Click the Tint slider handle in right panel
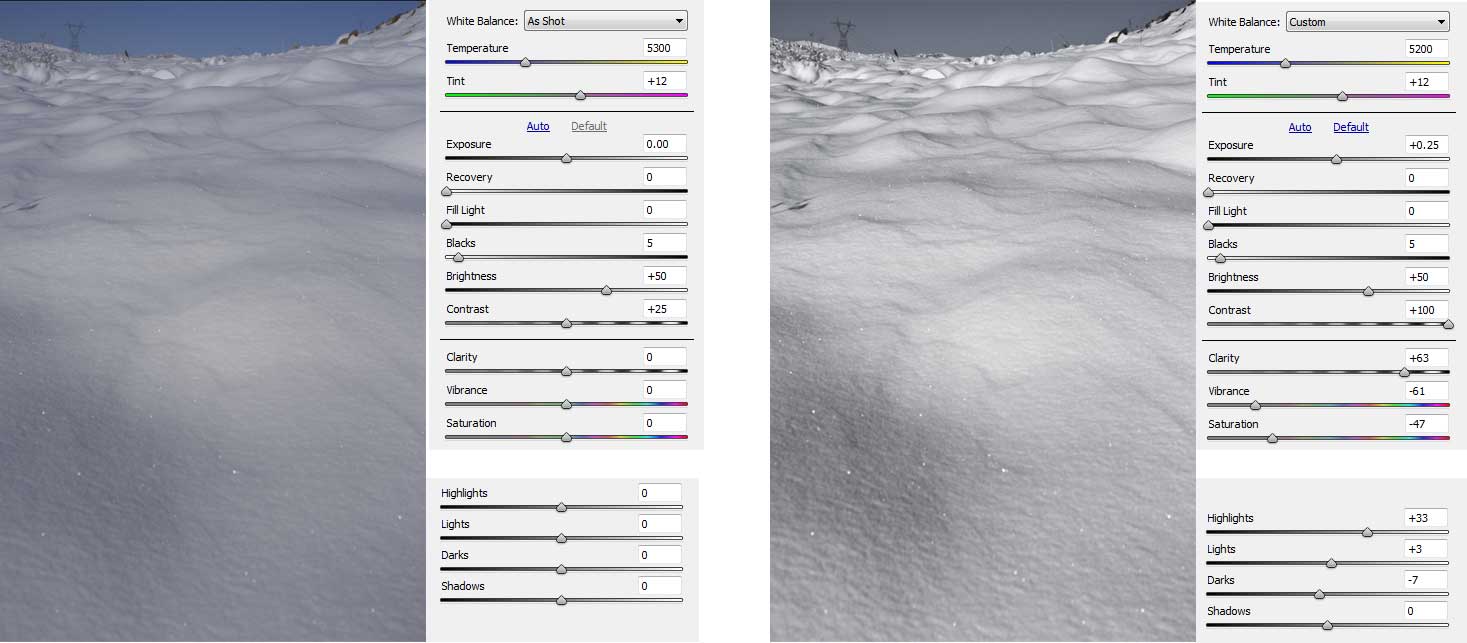The image size is (1467, 643). 1342,96
